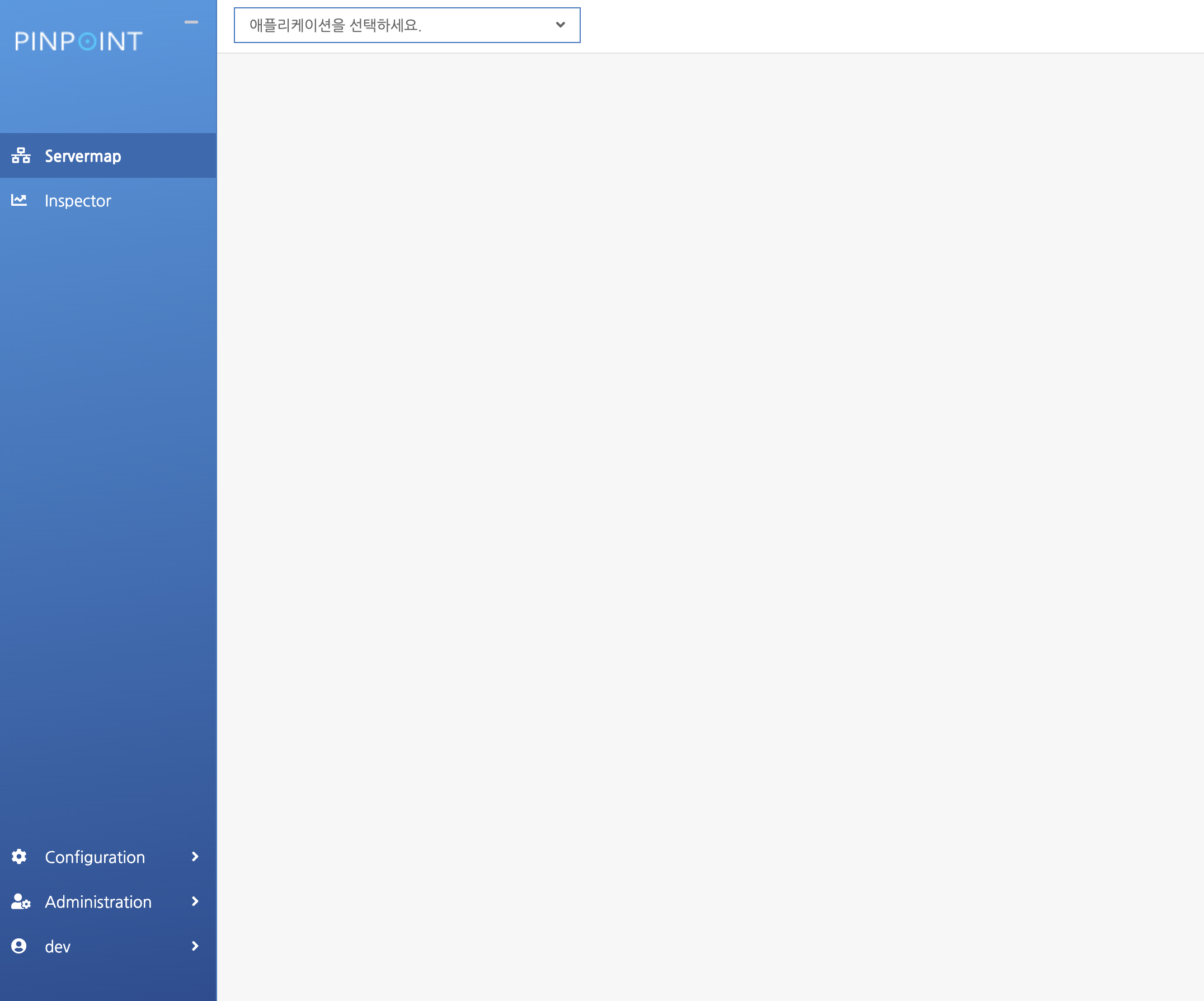Click the dev username label
This screenshot has height=1001, width=1204.
(x=58, y=947)
